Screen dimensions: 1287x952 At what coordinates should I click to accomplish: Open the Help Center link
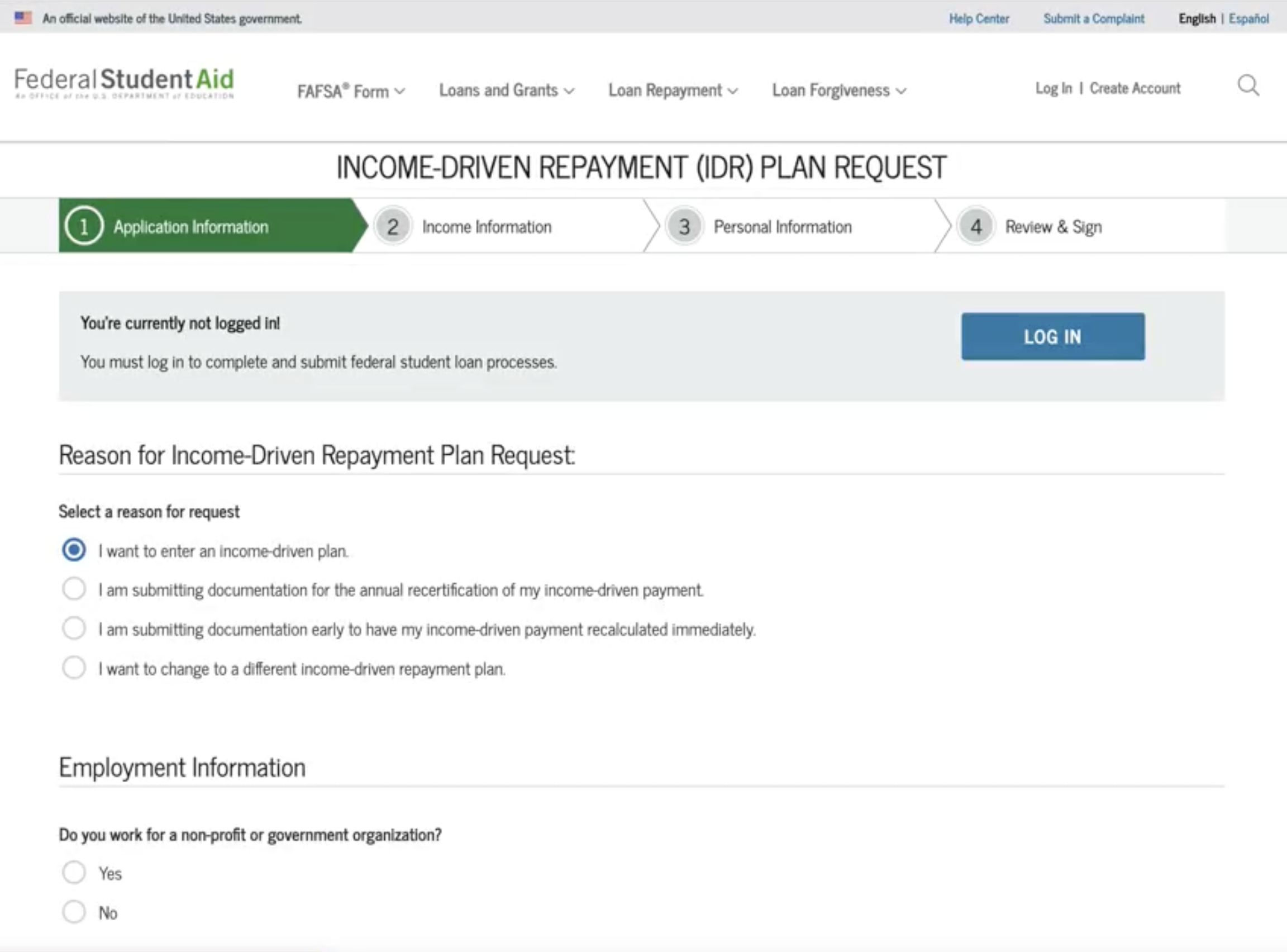pyautogui.click(x=979, y=18)
